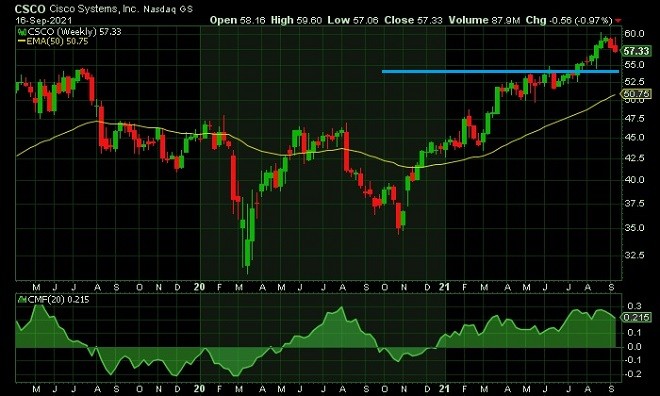This screenshot has width=660, height=396.
Task: Click the -0.2 label on CMF axis
Action: [x=634, y=374]
